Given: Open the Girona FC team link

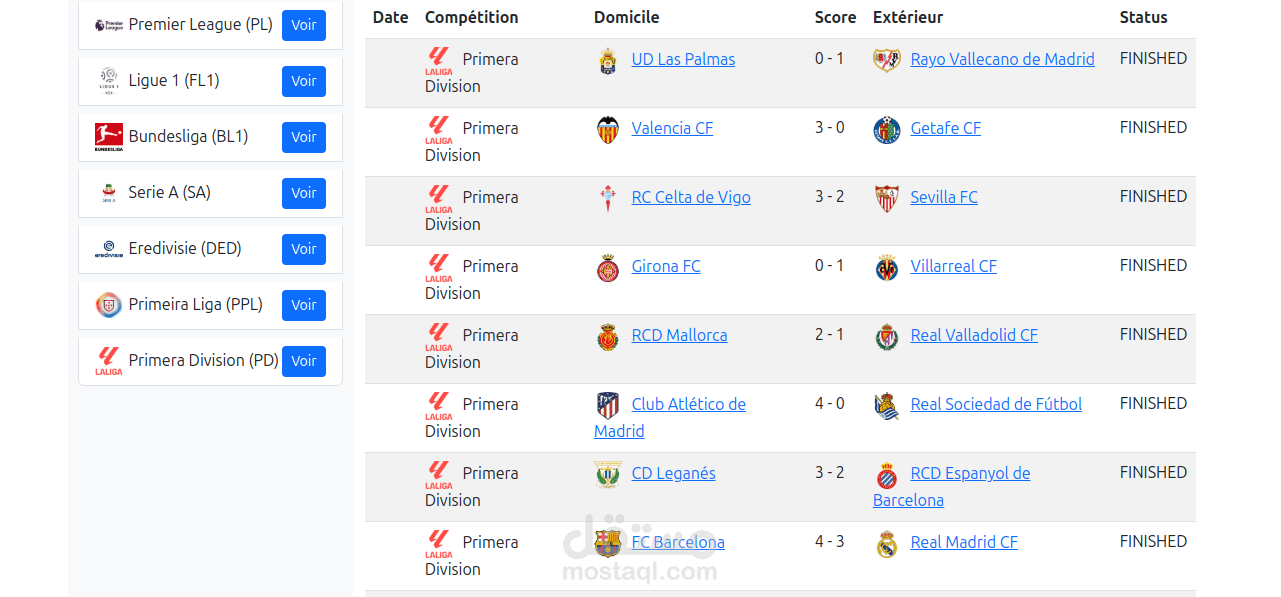Looking at the screenshot, I should (x=666, y=266).
